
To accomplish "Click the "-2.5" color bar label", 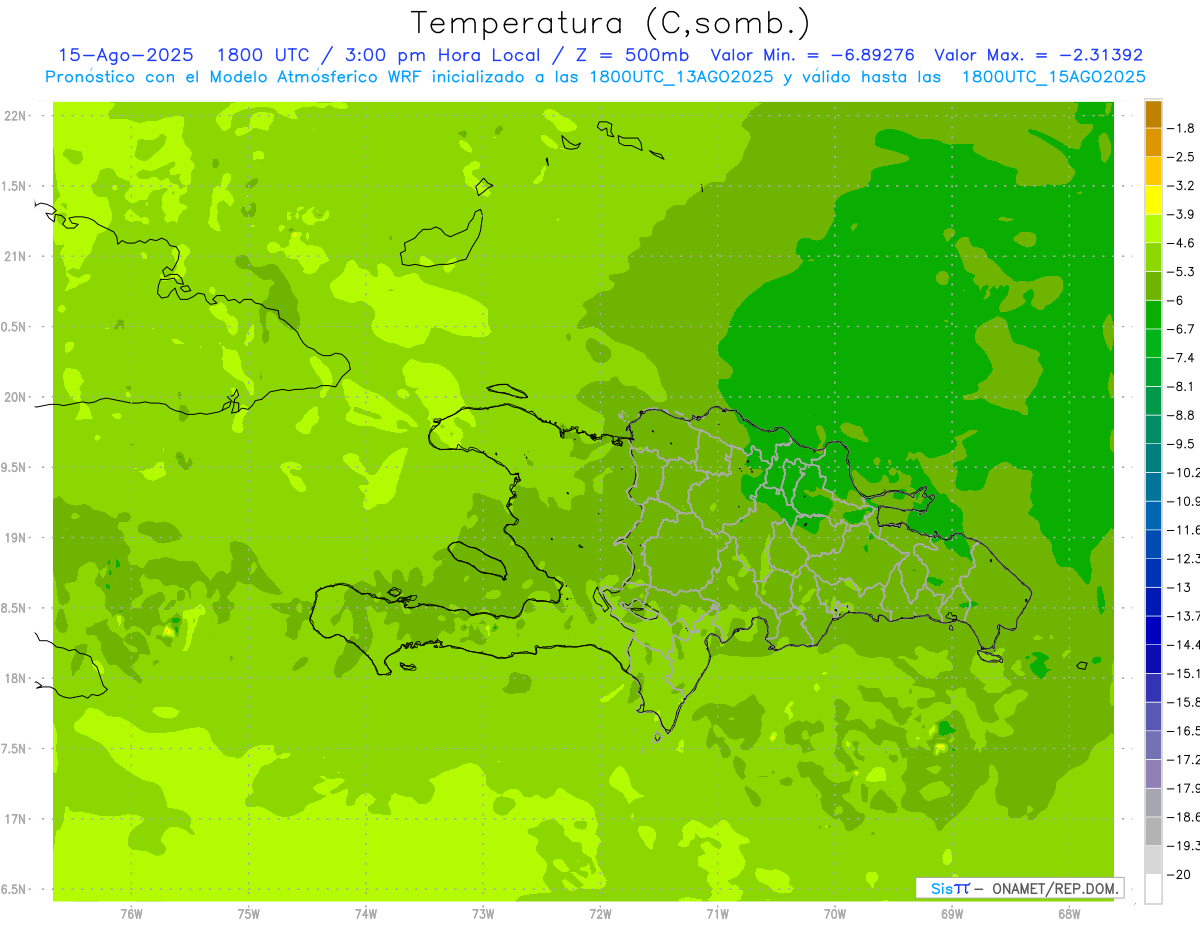I will coord(1182,157).
